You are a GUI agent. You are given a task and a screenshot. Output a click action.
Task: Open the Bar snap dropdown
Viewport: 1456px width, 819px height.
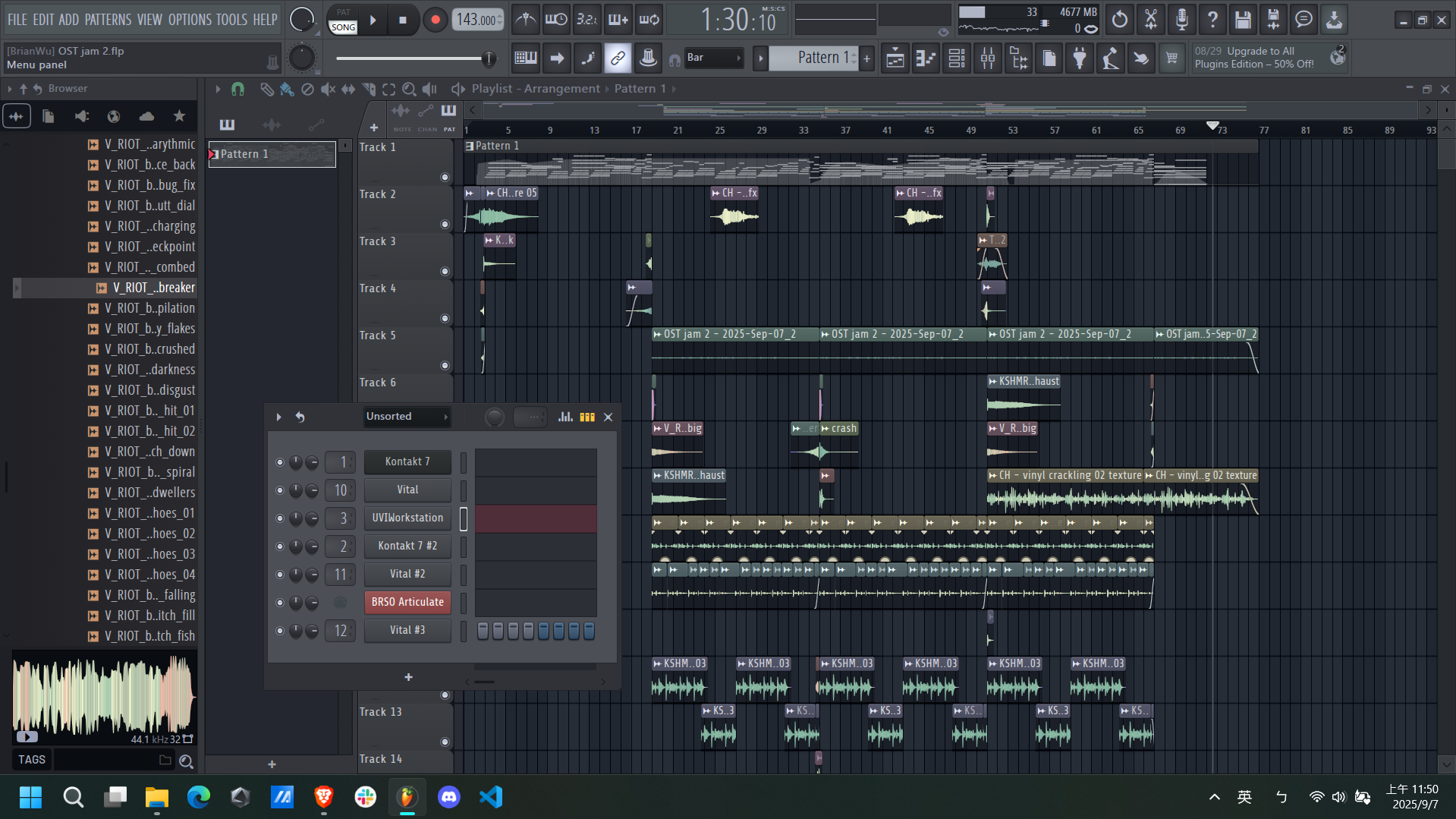click(x=713, y=58)
